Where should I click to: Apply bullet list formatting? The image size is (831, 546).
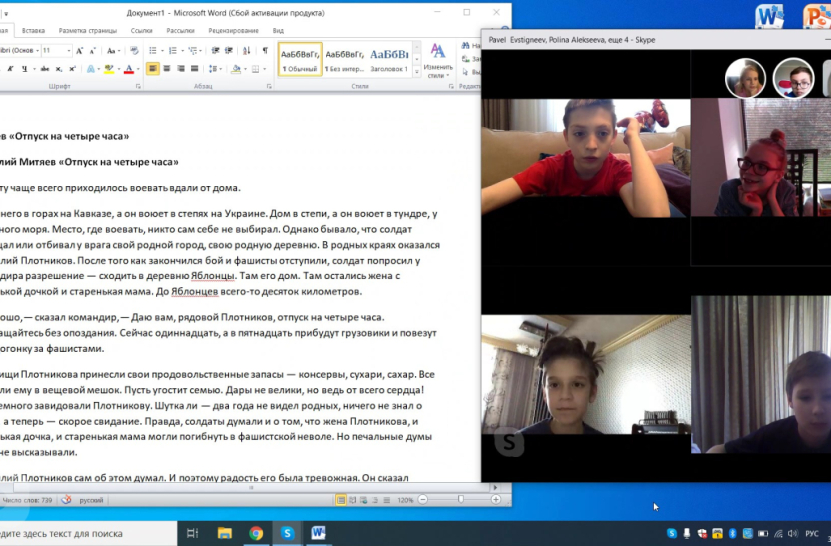pyautogui.click(x=153, y=51)
